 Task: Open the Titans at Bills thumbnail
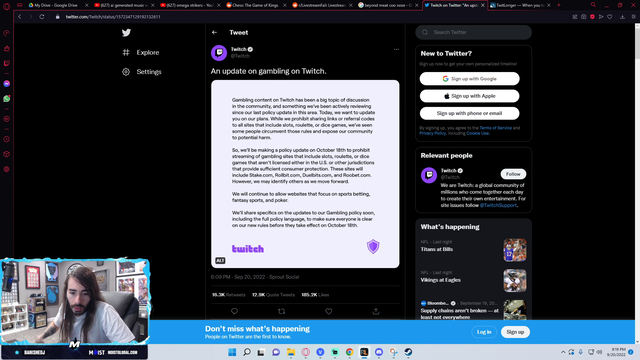coord(515,250)
